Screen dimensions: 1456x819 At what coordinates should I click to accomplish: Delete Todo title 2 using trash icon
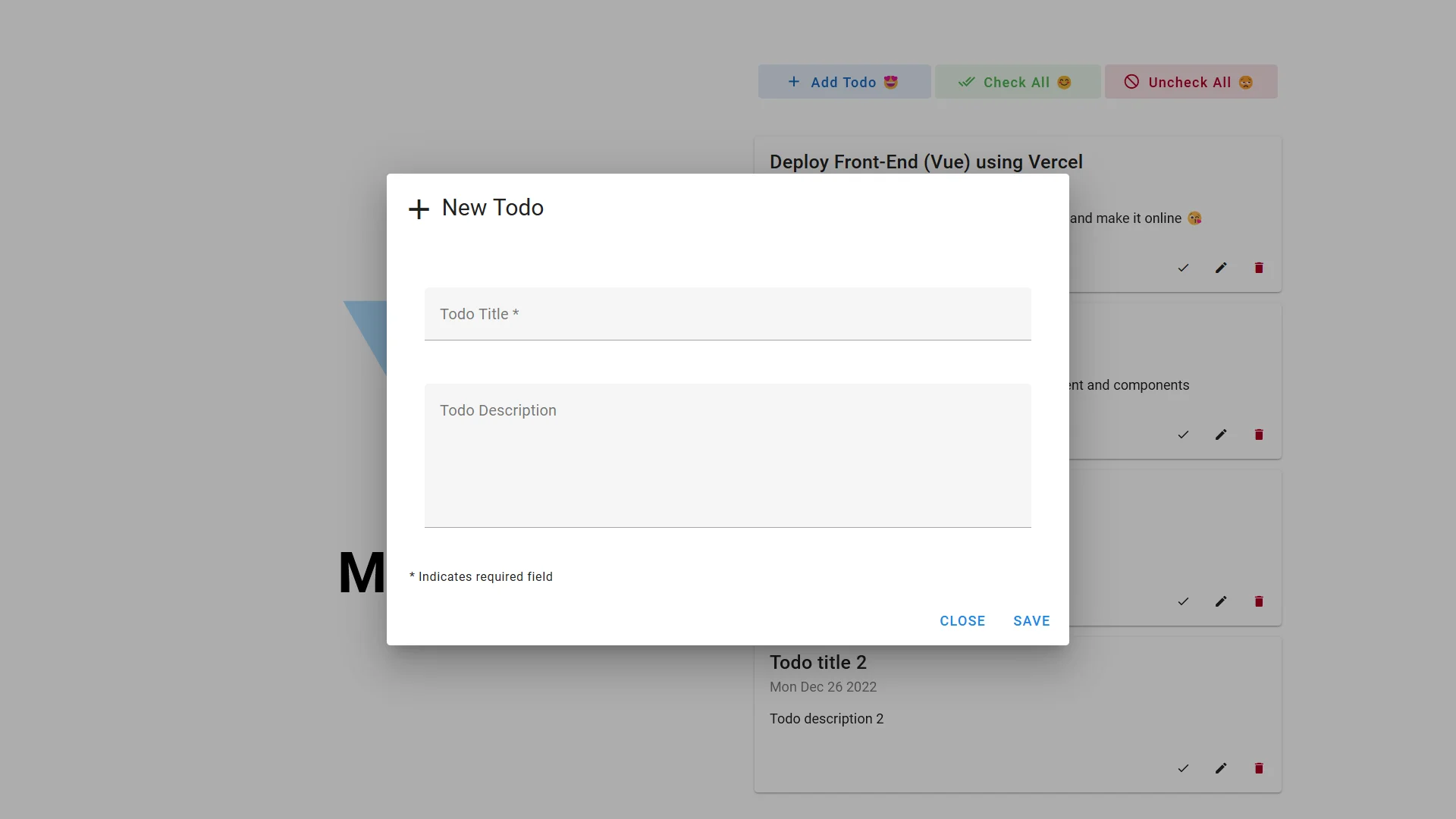coord(1259,768)
